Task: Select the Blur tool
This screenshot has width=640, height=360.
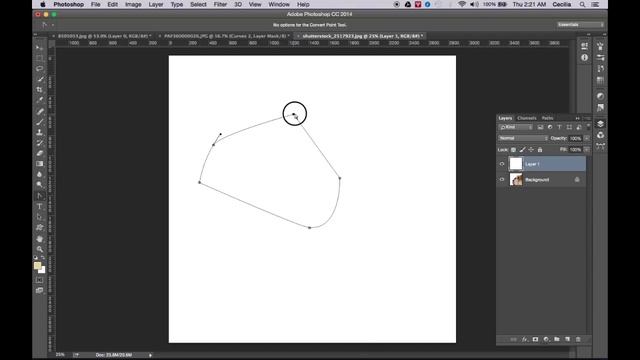Action: [x=40, y=174]
